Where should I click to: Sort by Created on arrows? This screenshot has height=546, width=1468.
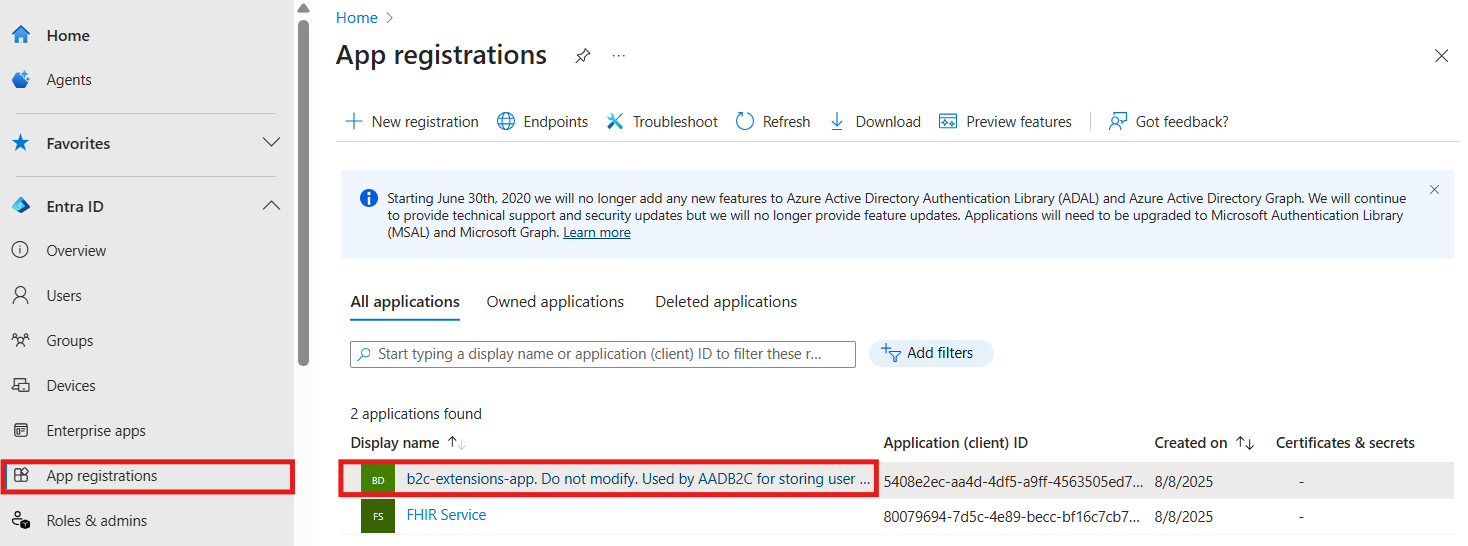point(1245,443)
